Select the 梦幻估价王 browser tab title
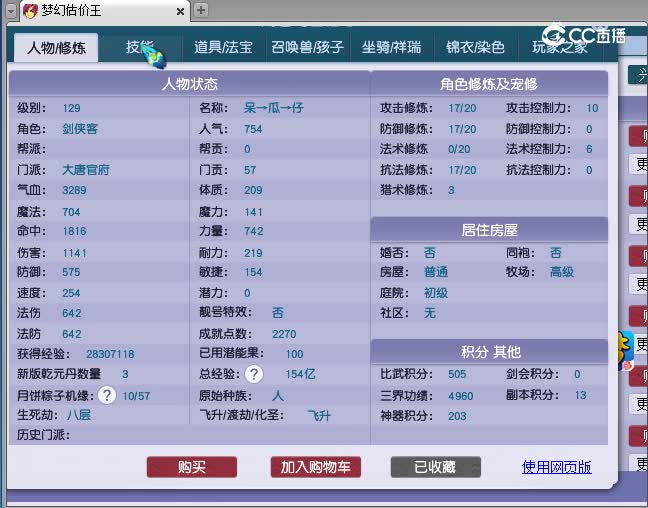The image size is (648, 508). coord(71,11)
